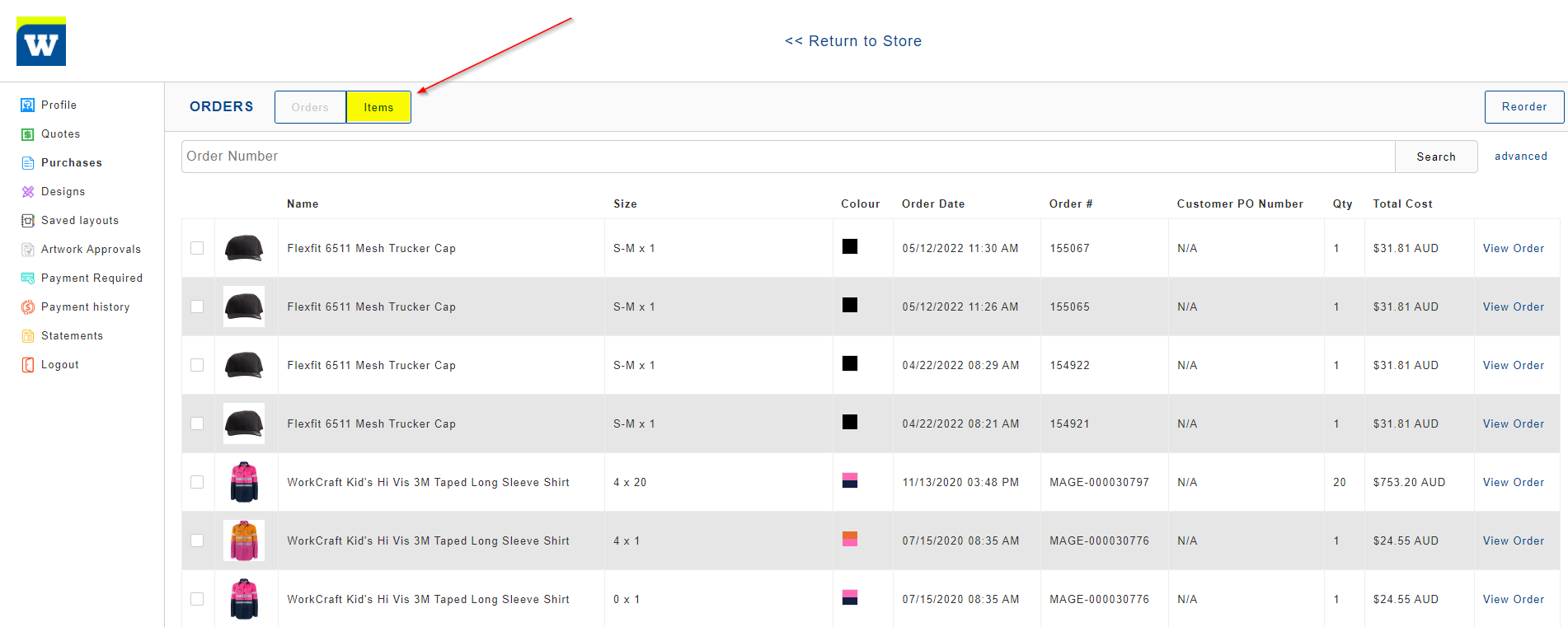Focus the Order Number search field
The height and width of the screenshot is (627, 1568).
[x=787, y=157]
